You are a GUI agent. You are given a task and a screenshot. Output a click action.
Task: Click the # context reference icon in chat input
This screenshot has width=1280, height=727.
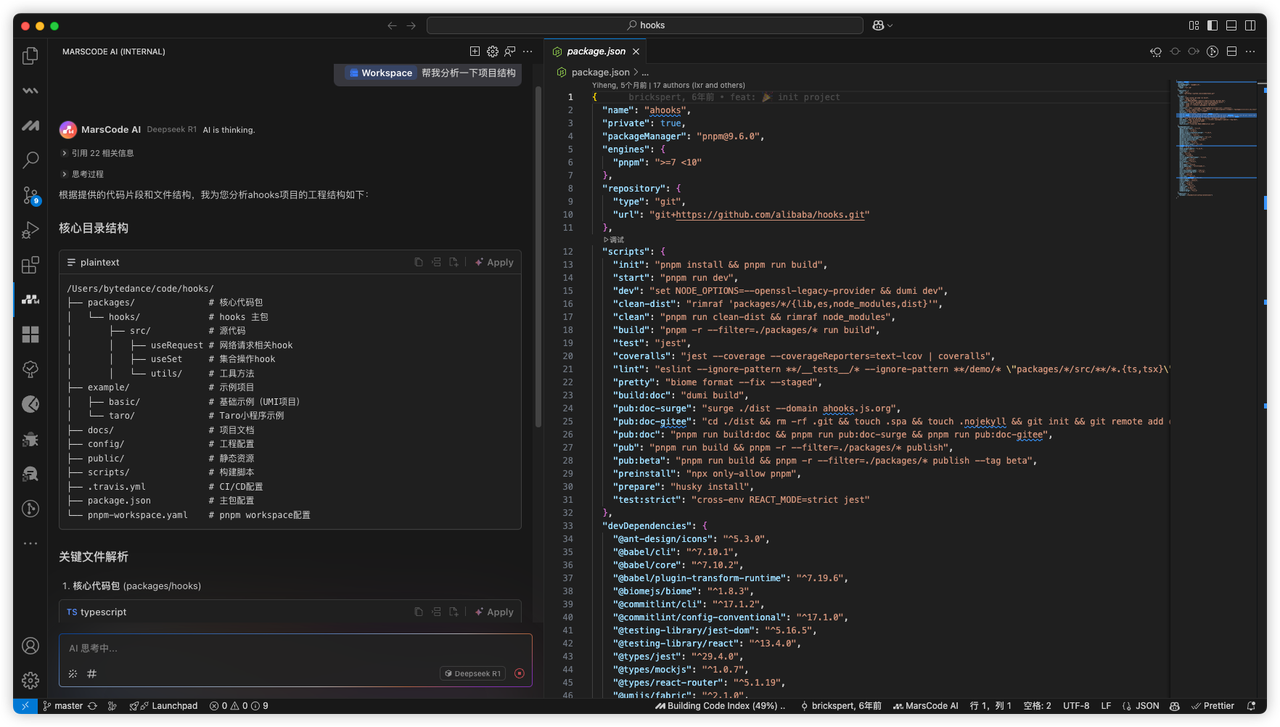92,674
